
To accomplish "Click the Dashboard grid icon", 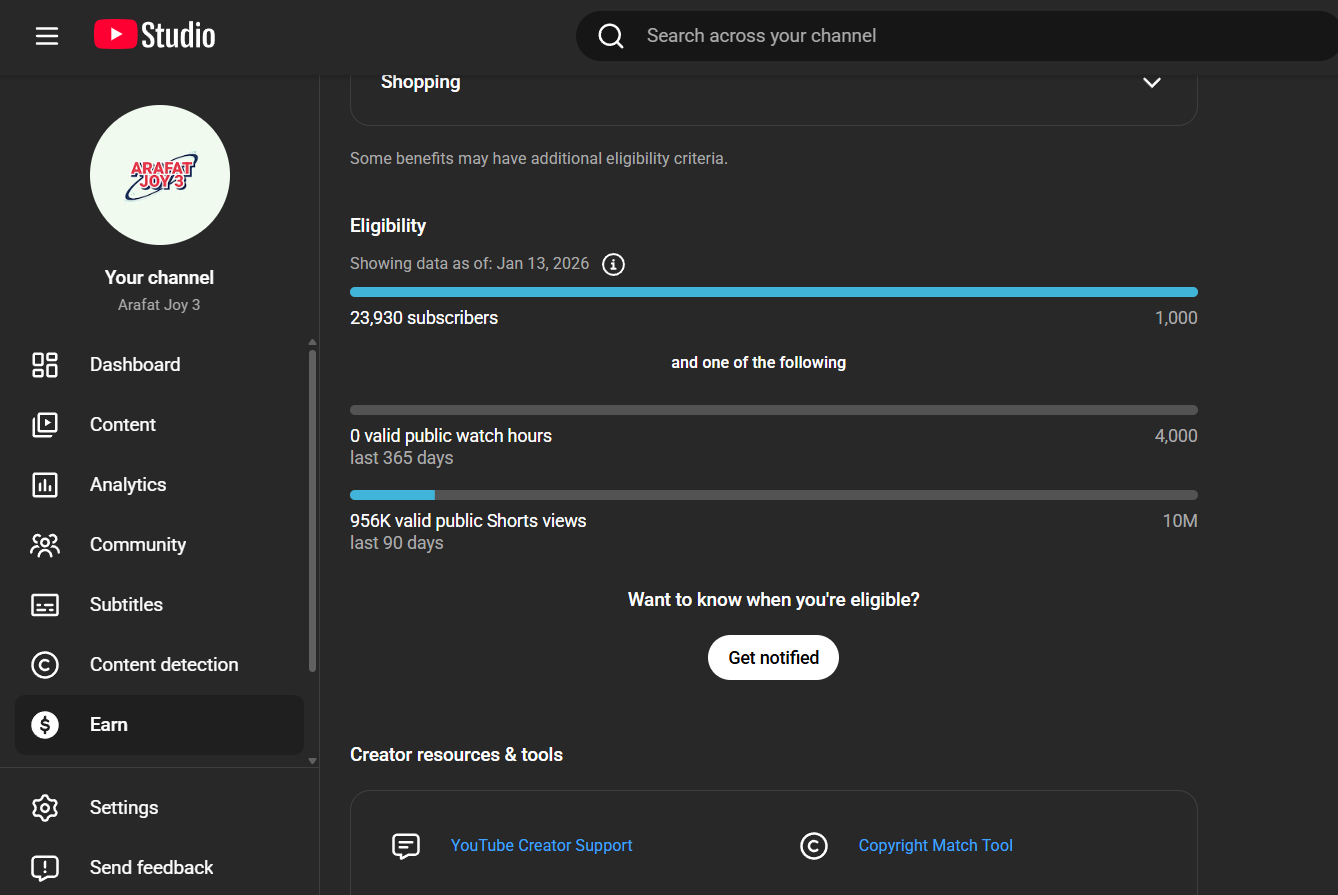I will coord(45,365).
